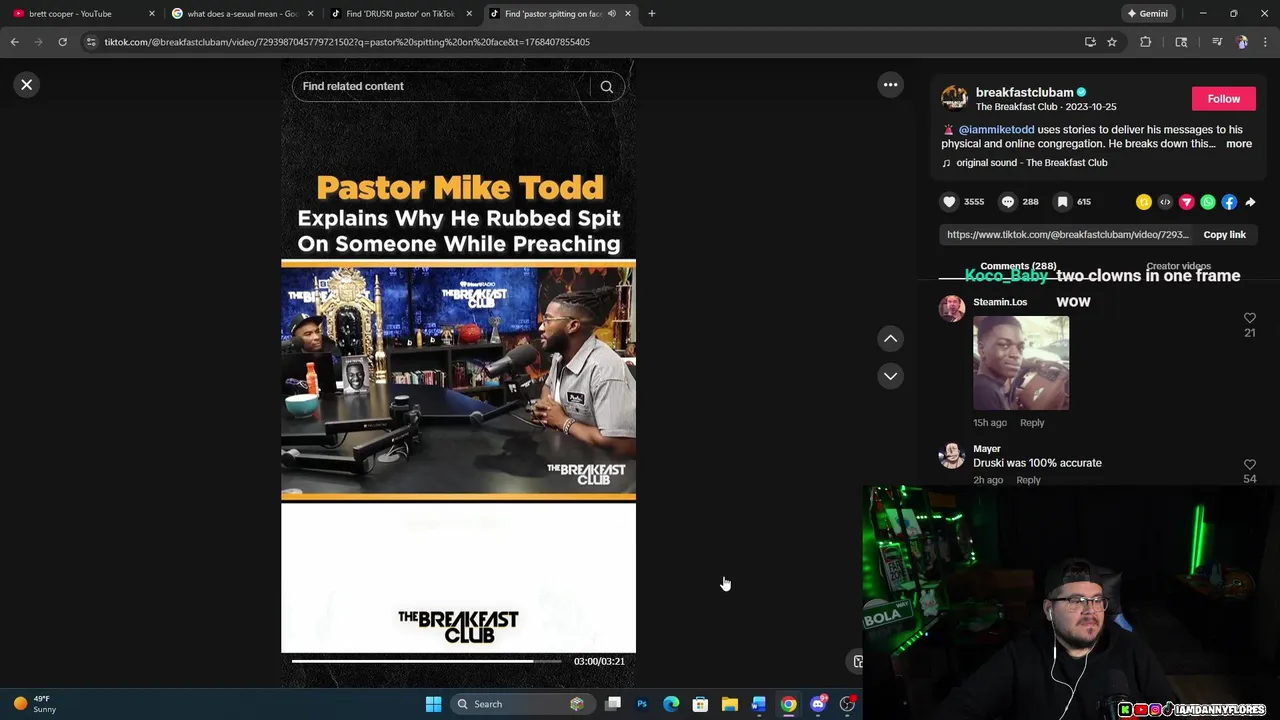Send to friends via red paper-plane icon

(x=1187, y=202)
